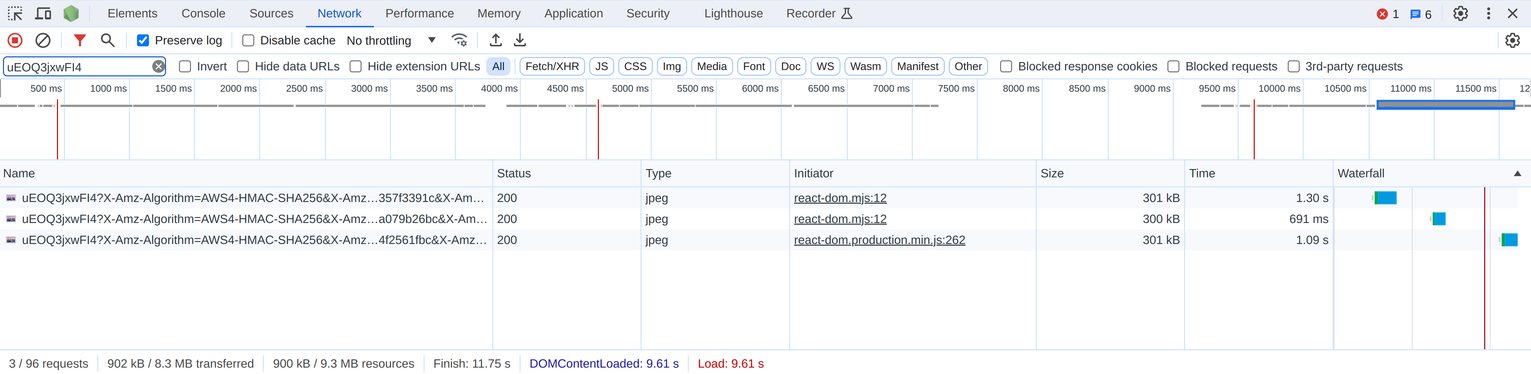Export HAR file download icon
The image size is (1531, 374).
(x=520, y=40)
